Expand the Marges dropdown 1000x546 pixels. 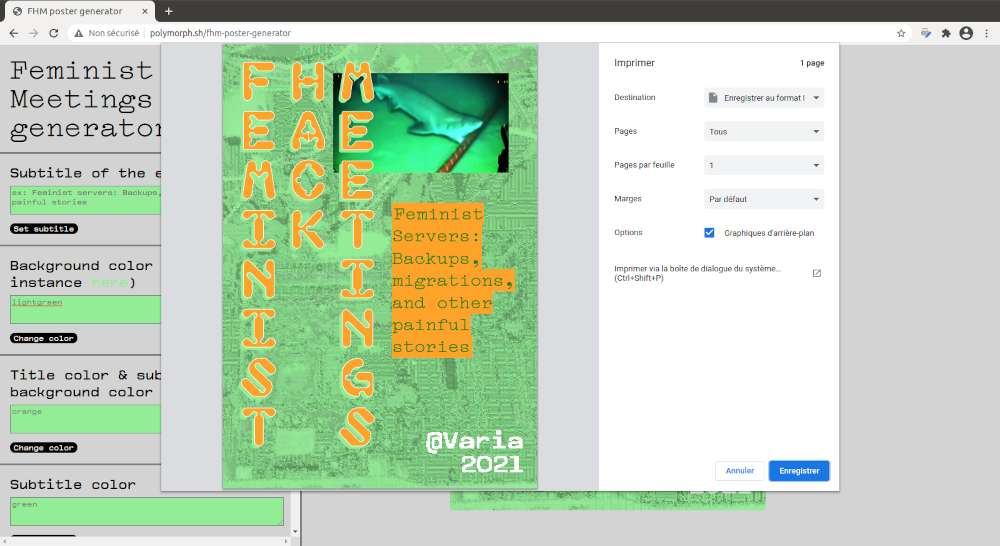pyautogui.click(x=764, y=199)
